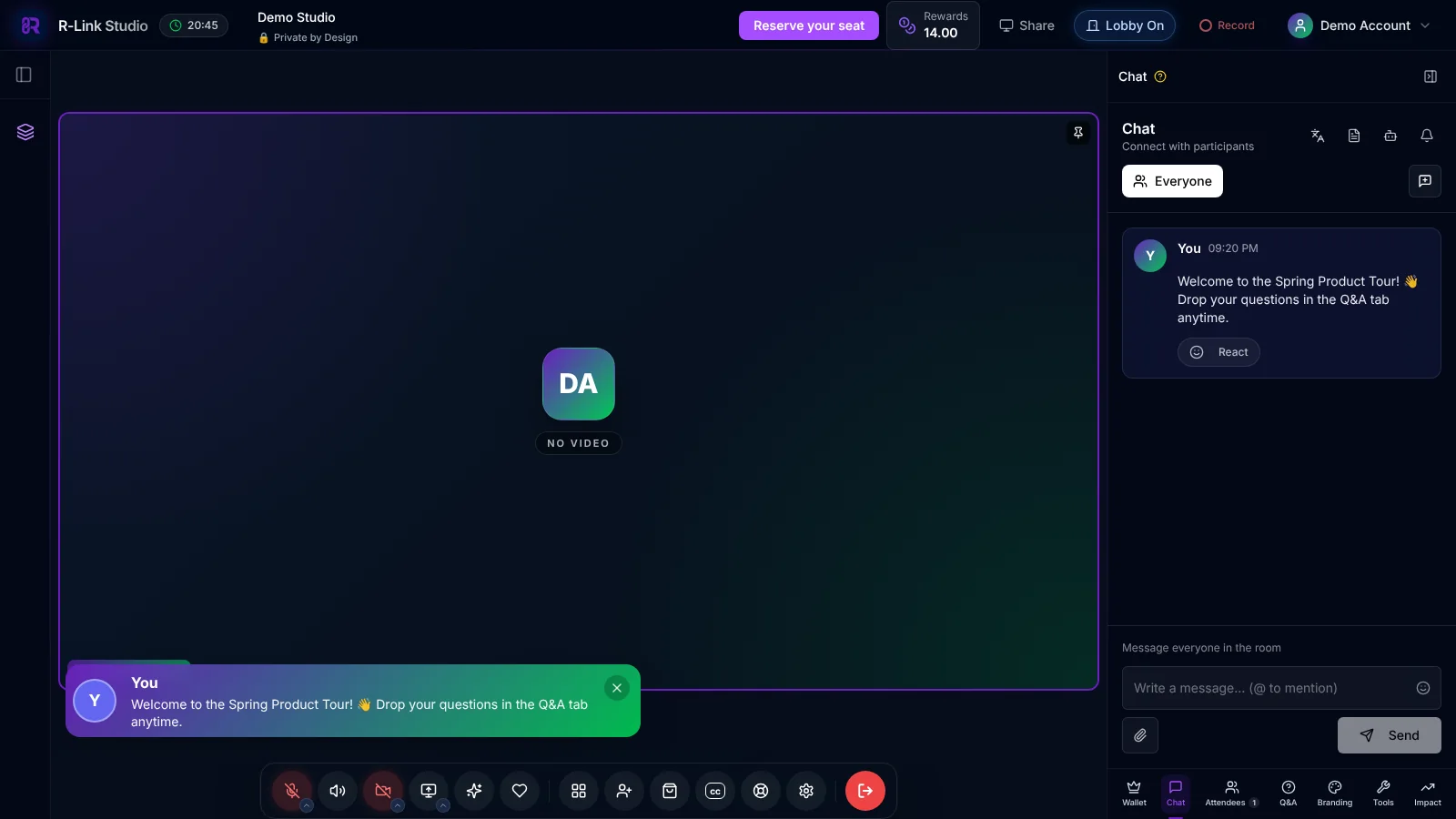Click the Share button
Image resolution: width=1456 pixels, height=819 pixels.
pos(1026,25)
